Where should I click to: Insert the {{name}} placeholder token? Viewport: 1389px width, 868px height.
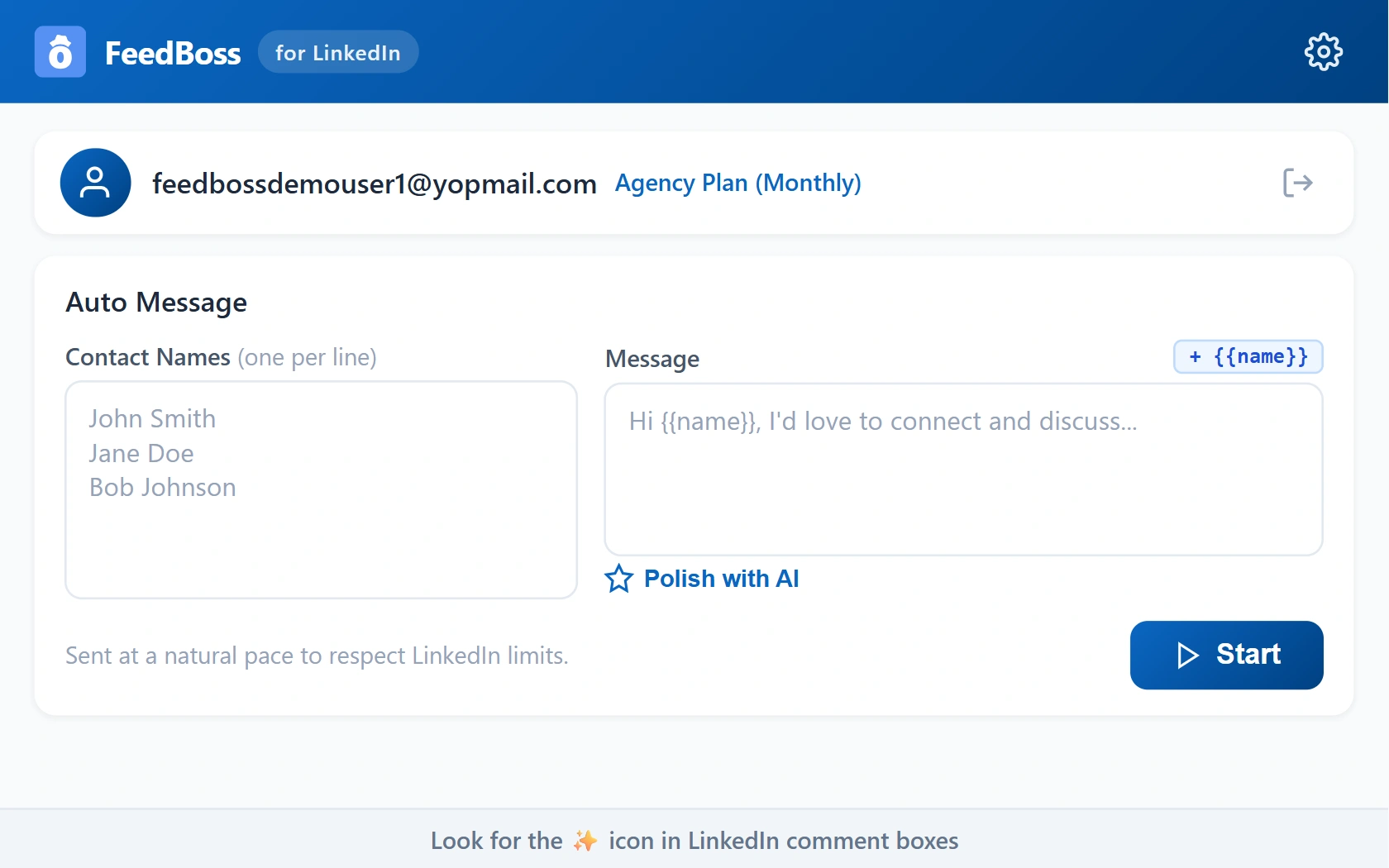1247,356
